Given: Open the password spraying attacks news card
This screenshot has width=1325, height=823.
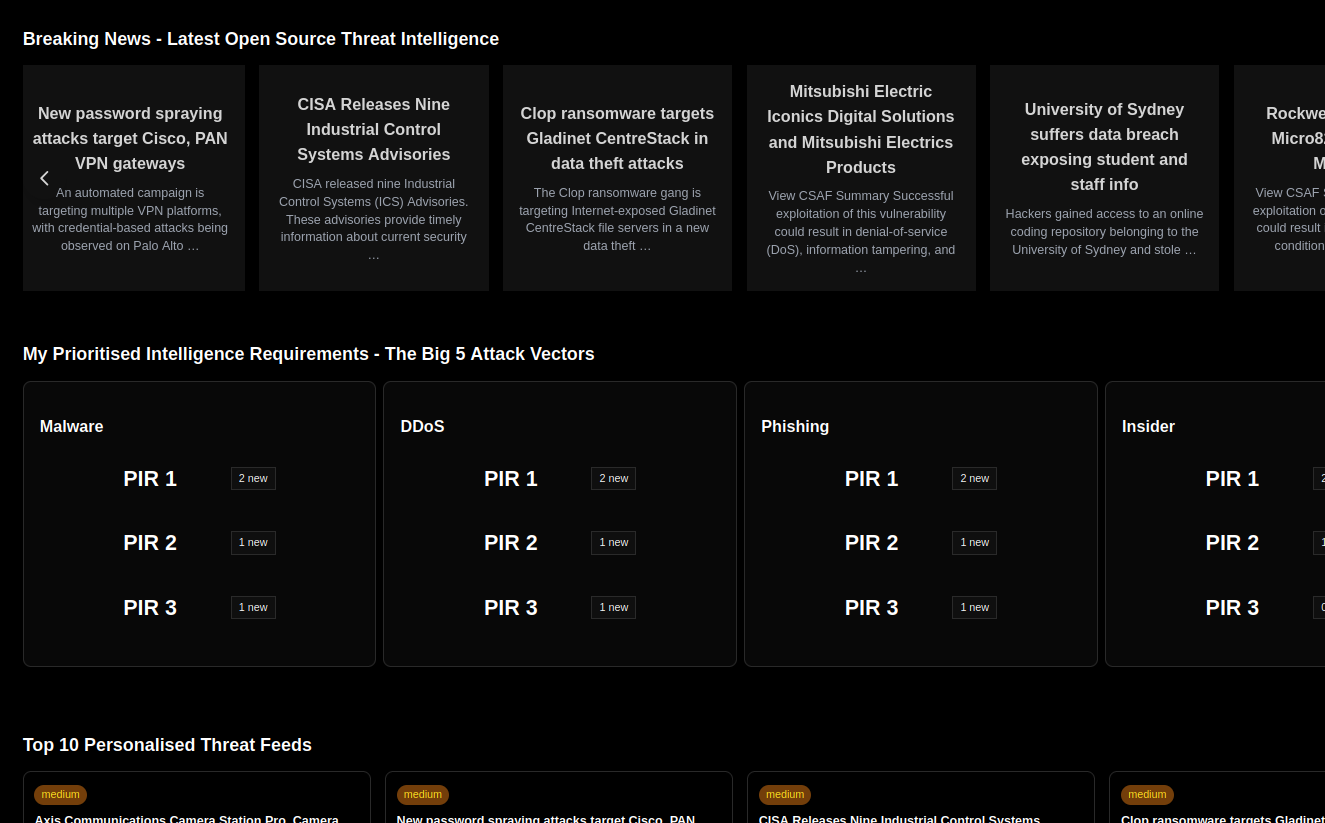Looking at the screenshot, I should click(x=130, y=138).
